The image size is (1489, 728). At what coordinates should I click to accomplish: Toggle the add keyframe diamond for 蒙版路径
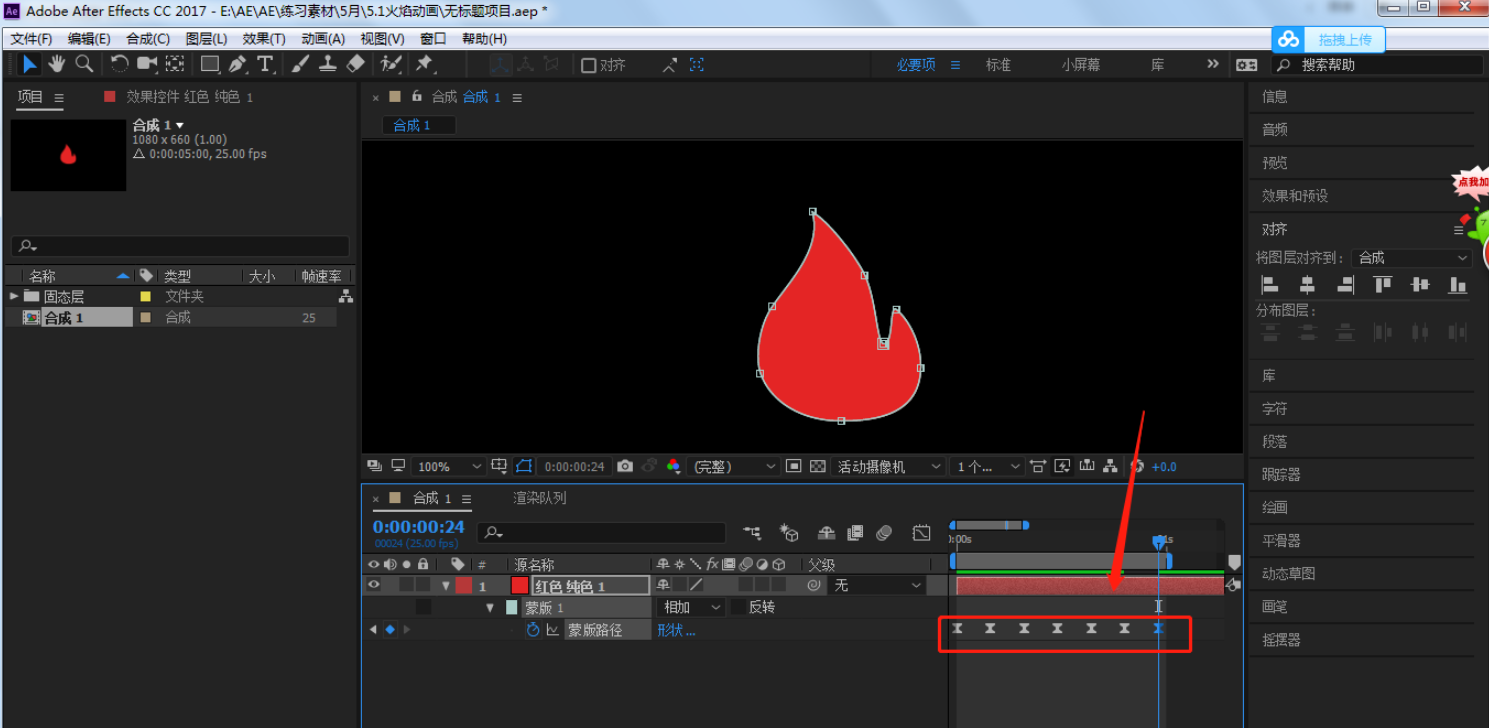click(x=390, y=629)
